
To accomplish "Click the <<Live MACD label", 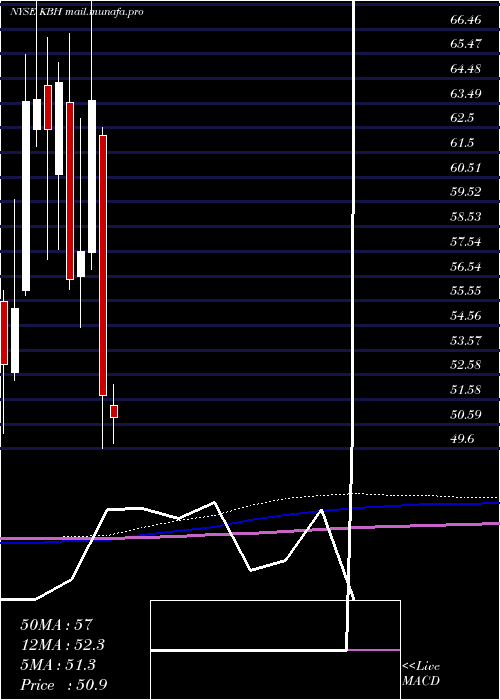I will (421, 674).
